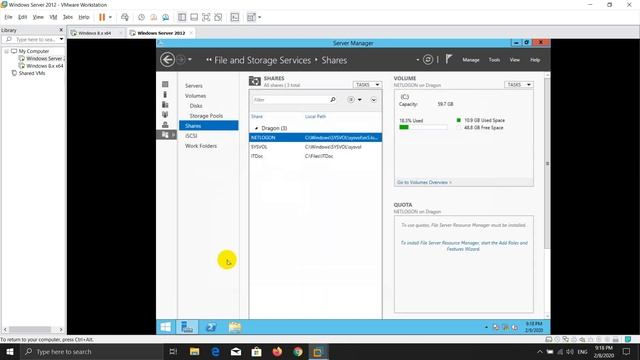Refresh the Server Manager view

pyautogui.click(x=427, y=60)
